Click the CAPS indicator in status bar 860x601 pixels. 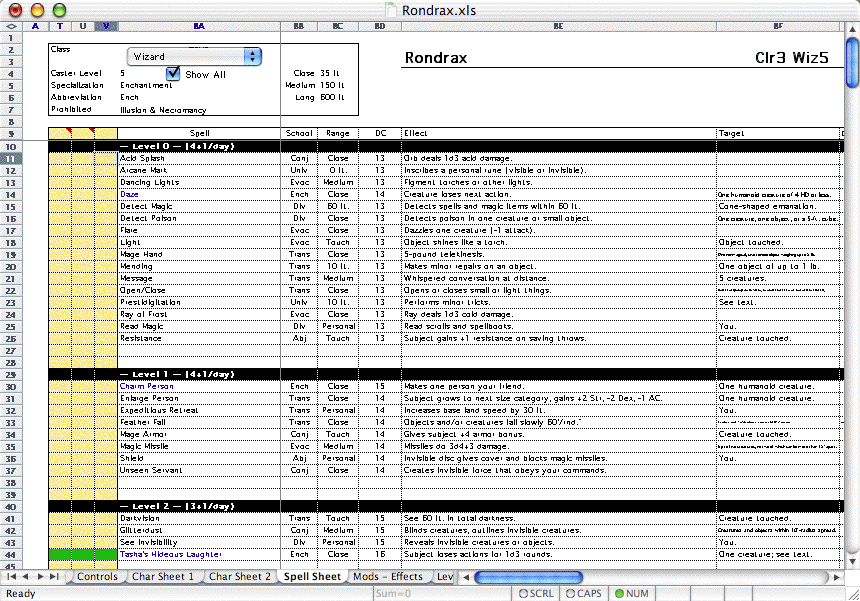click(x=584, y=593)
